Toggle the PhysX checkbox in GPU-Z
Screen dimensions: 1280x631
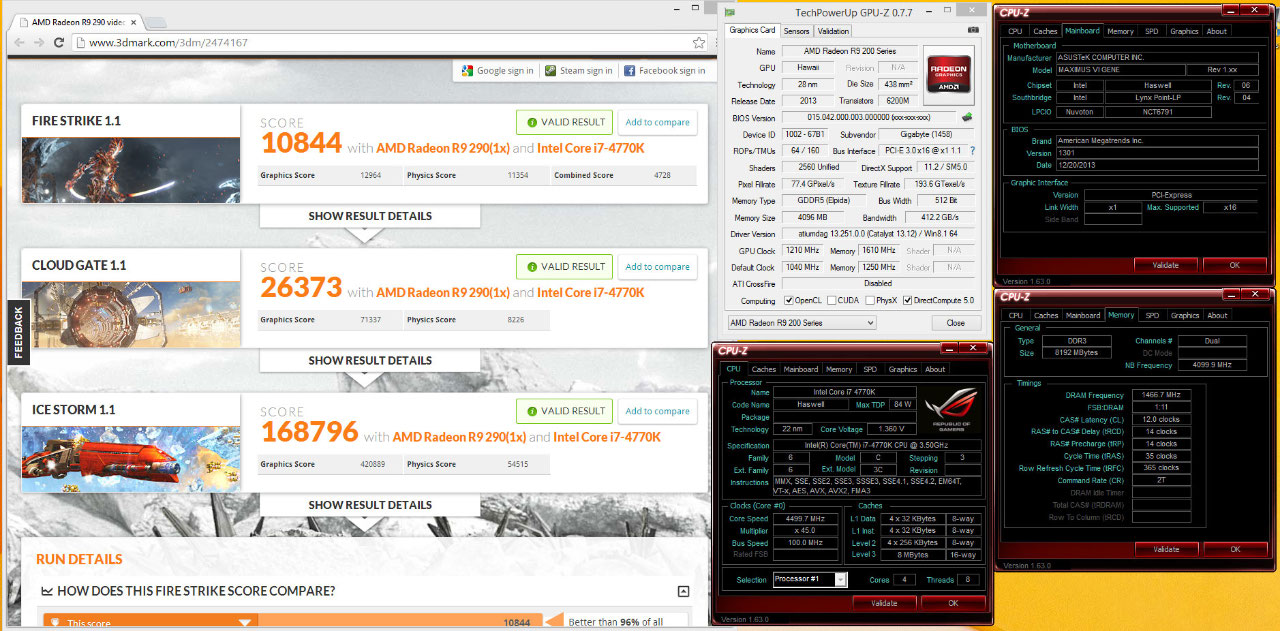coord(869,300)
